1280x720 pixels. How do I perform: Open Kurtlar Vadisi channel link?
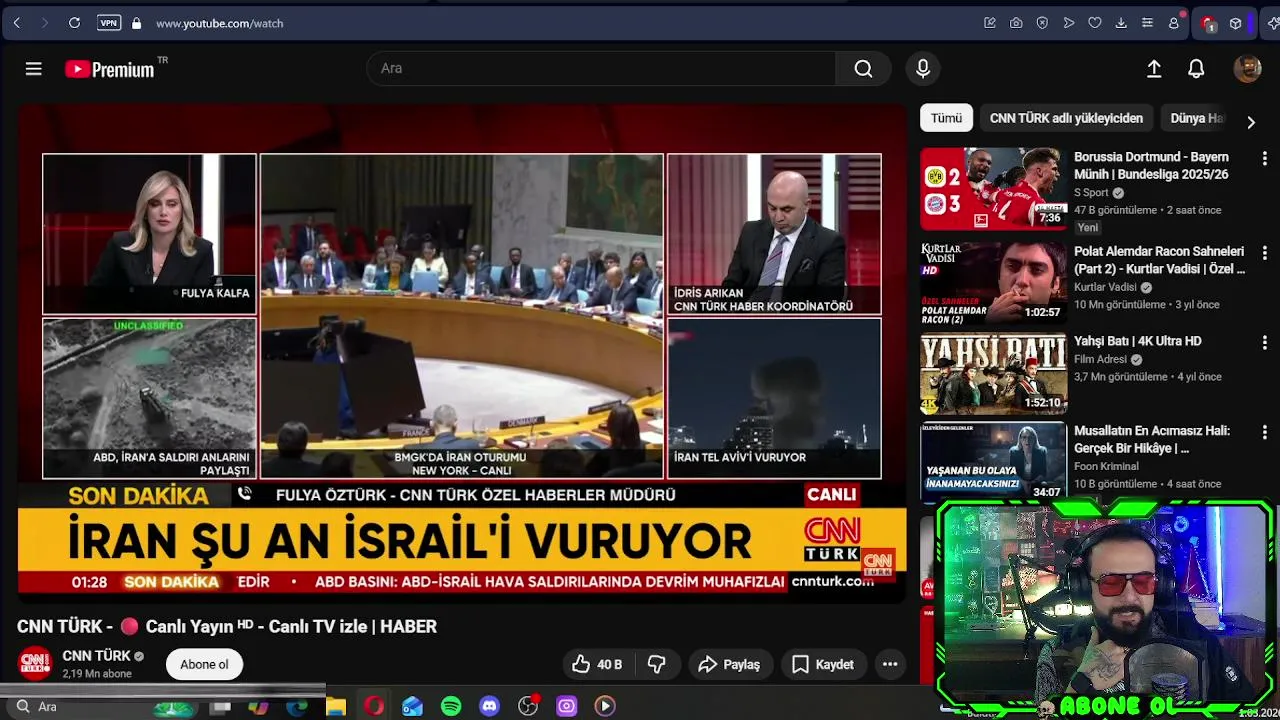(x=1105, y=287)
